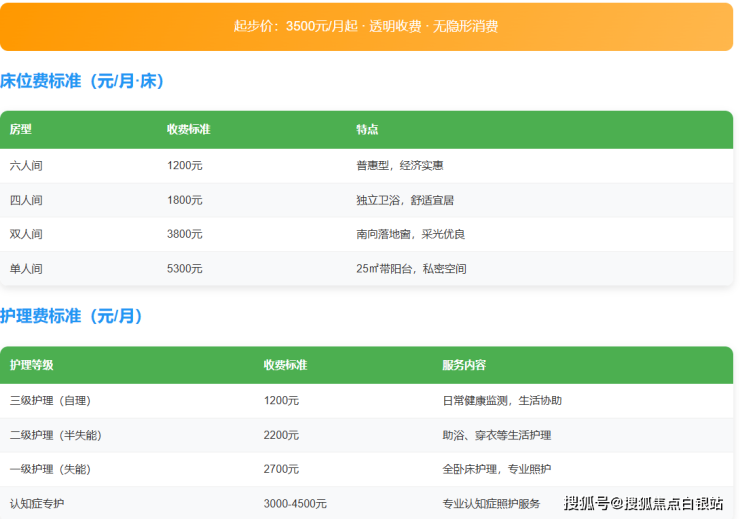Select the 床位费标准 section heading

point(83,81)
